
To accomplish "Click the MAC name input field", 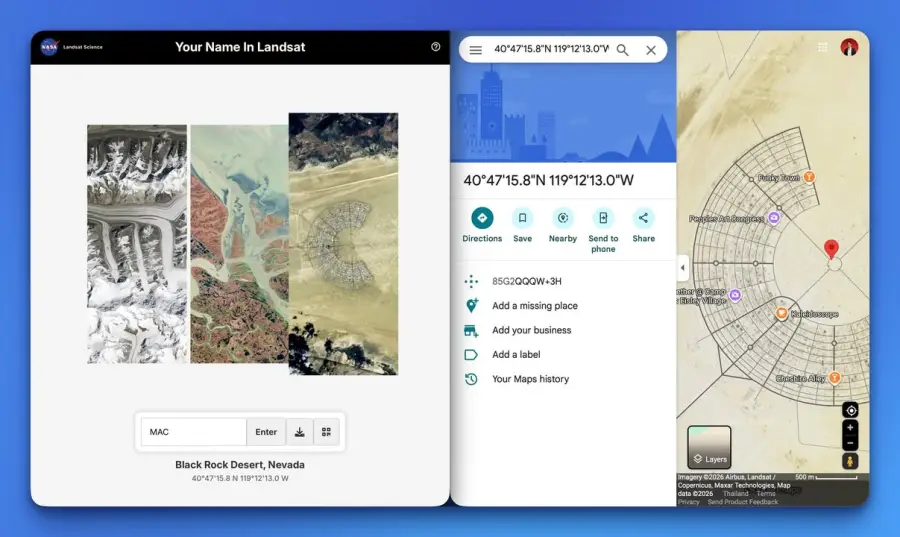I will click(x=194, y=432).
